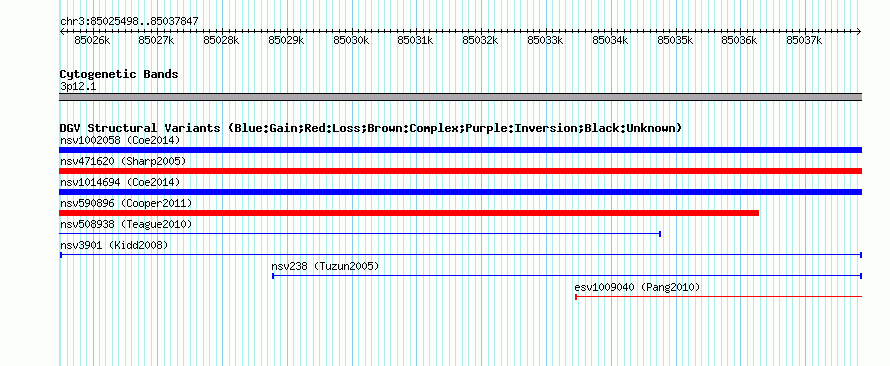This screenshot has width=890, height=366.
Task: Click the 85034k ruler tick label
Action: coord(610,40)
